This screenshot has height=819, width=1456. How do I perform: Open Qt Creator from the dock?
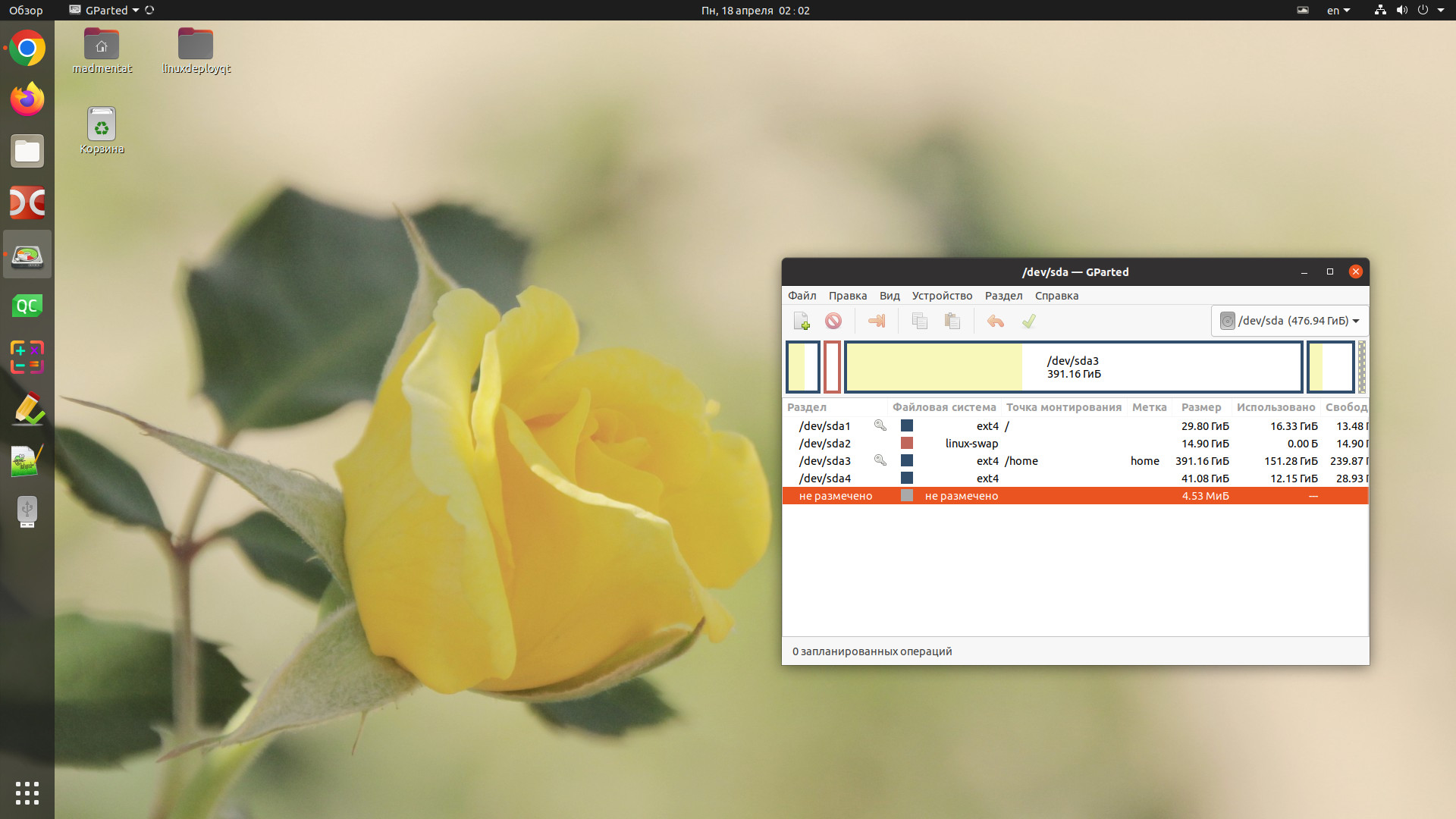point(27,306)
